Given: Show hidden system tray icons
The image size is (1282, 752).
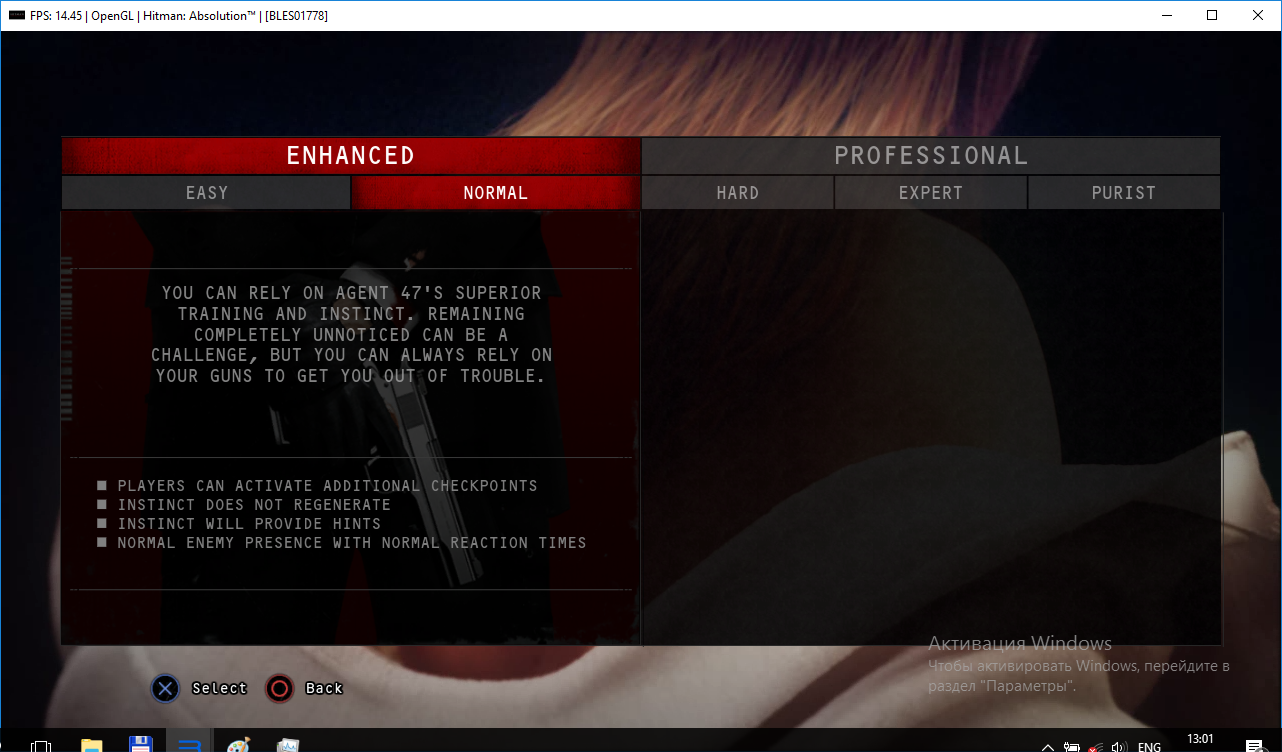Looking at the screenshot, I should click(x=1047, y=746).
